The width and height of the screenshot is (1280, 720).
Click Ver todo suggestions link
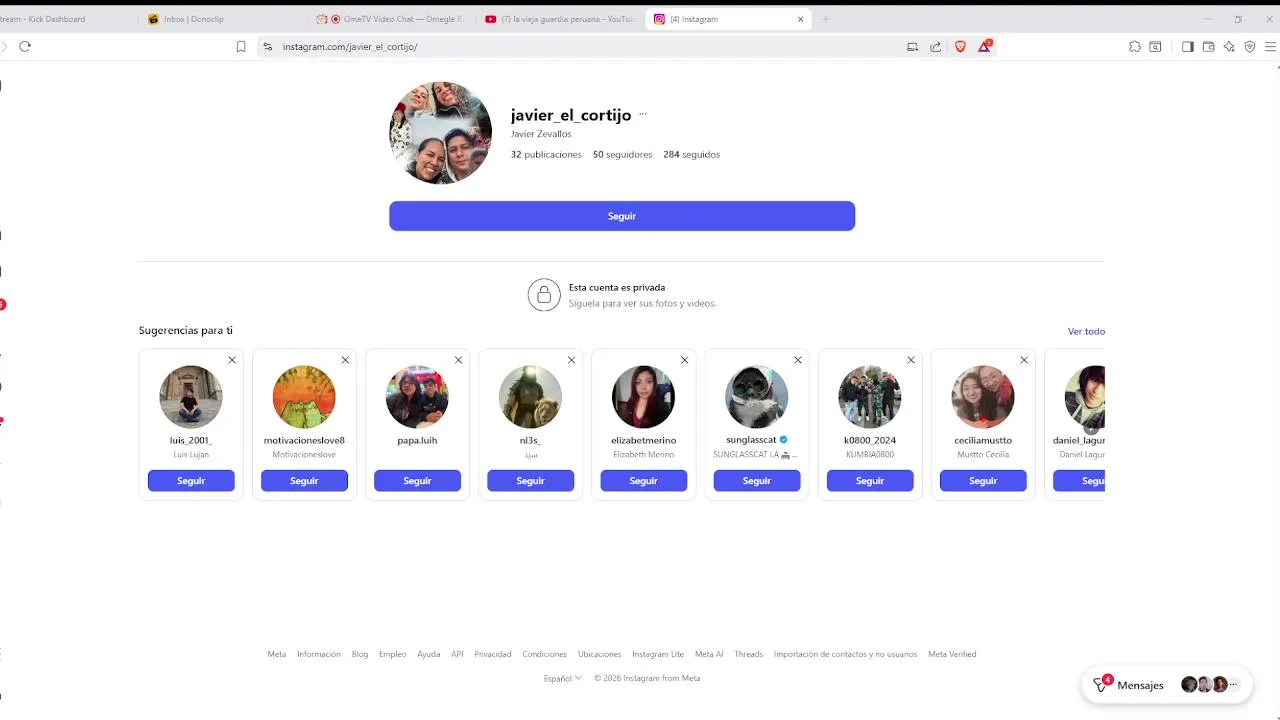tap(1086, 331)
